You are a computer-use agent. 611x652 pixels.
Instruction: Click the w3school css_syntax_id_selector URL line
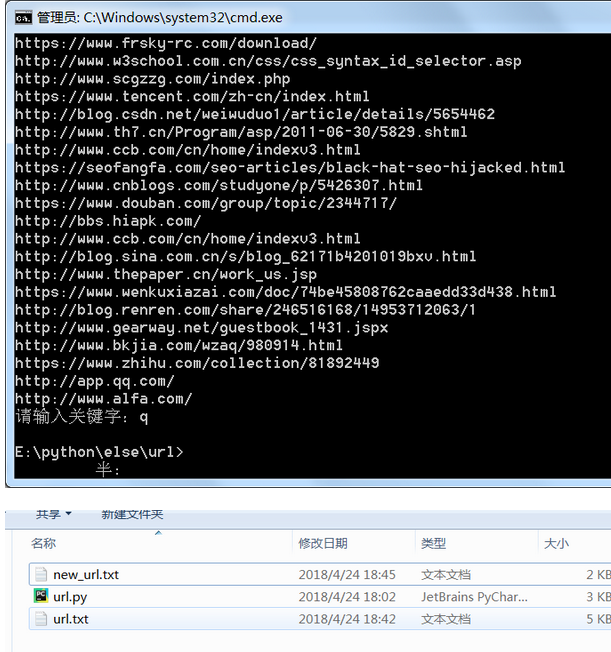(x=268, y=61)
